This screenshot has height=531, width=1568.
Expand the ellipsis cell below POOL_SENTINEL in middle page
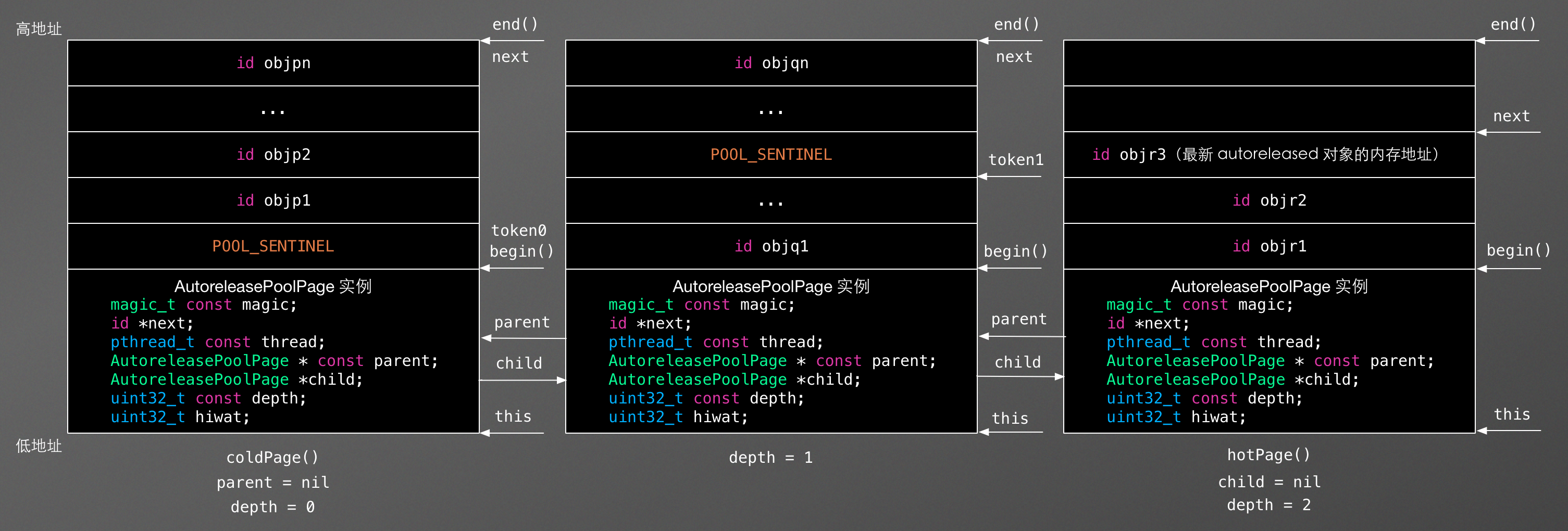(x=770, y=201)
